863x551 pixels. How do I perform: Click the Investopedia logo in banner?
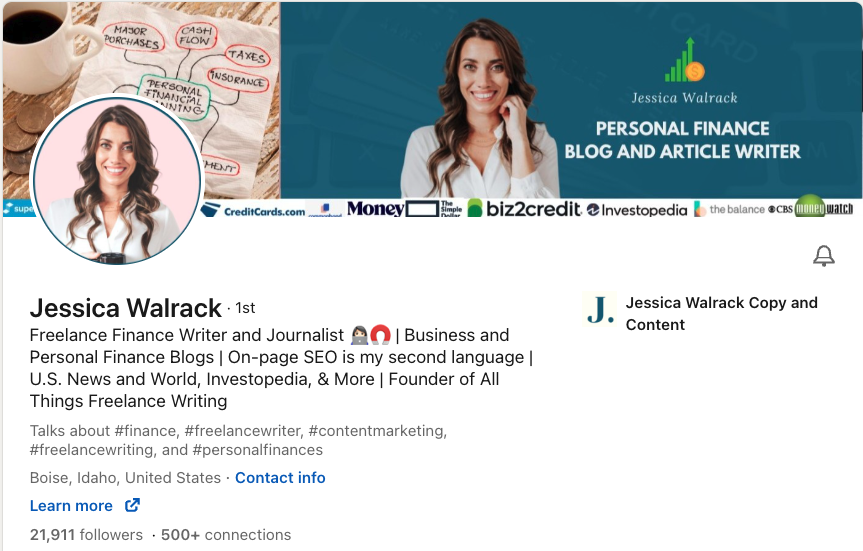(x=637, y=210)
